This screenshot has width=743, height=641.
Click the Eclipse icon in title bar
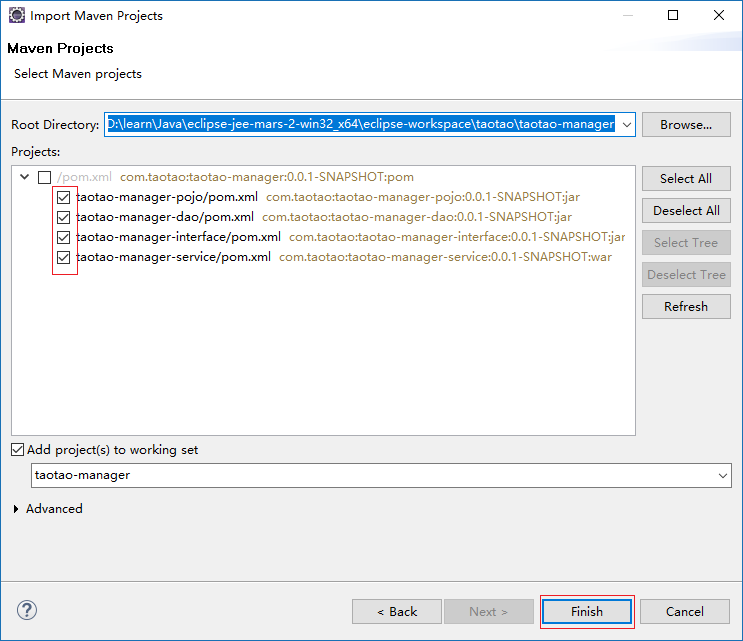[x=16, y=16]
